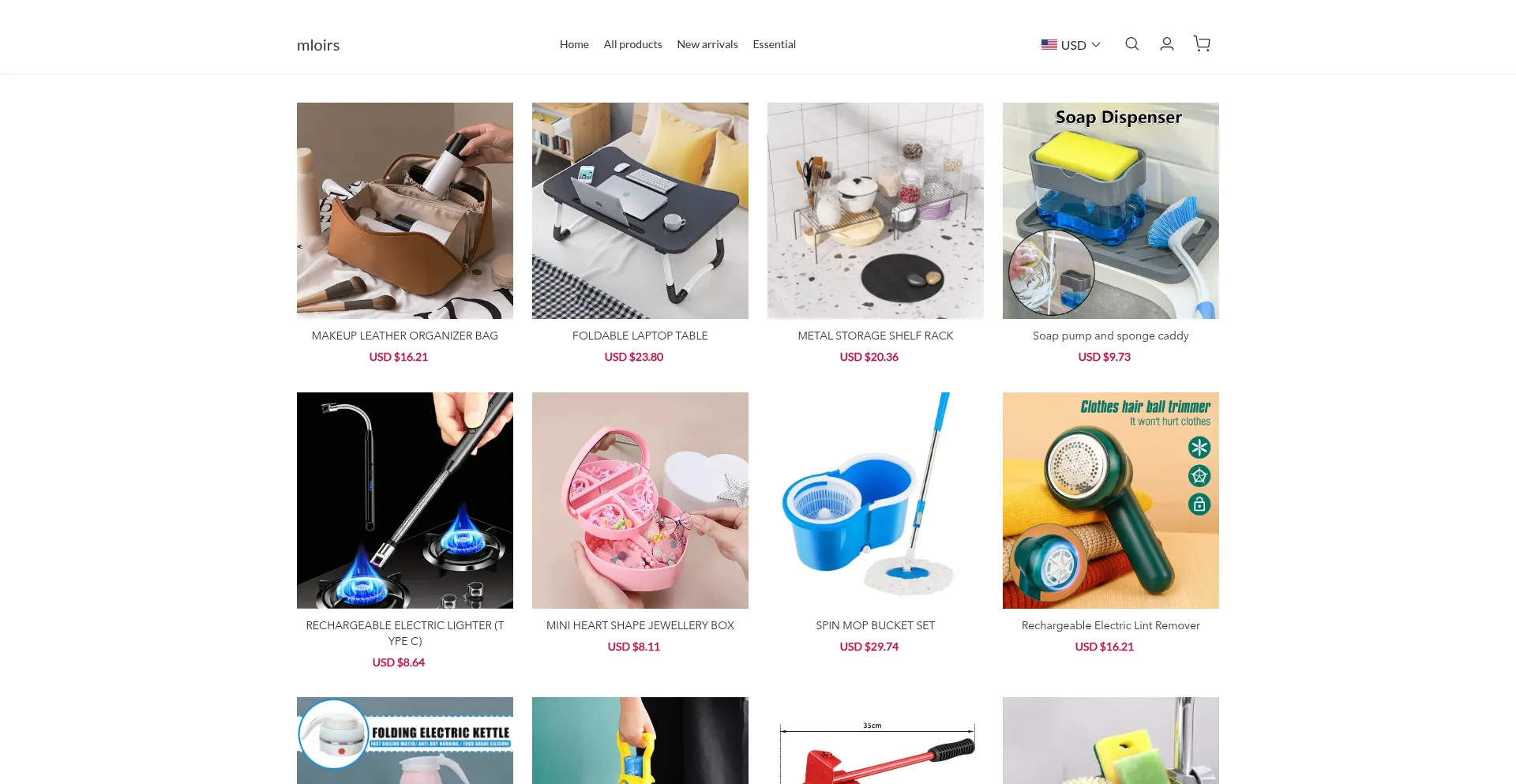This screenshot has height=784, width=1516.
Task: Click the US flag icon
Action: point(1049,45)
